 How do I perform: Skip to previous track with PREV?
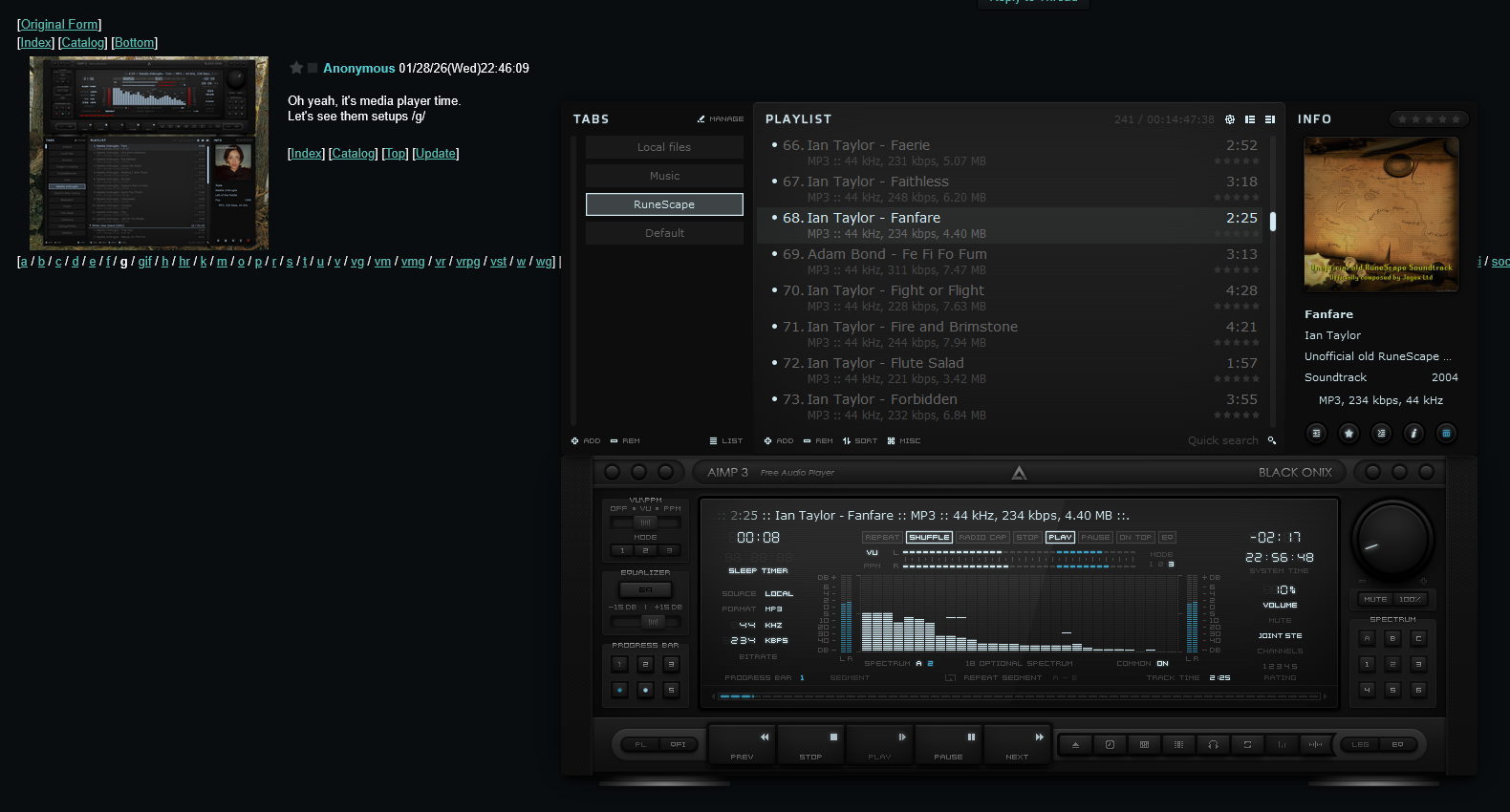pos(743,744)
